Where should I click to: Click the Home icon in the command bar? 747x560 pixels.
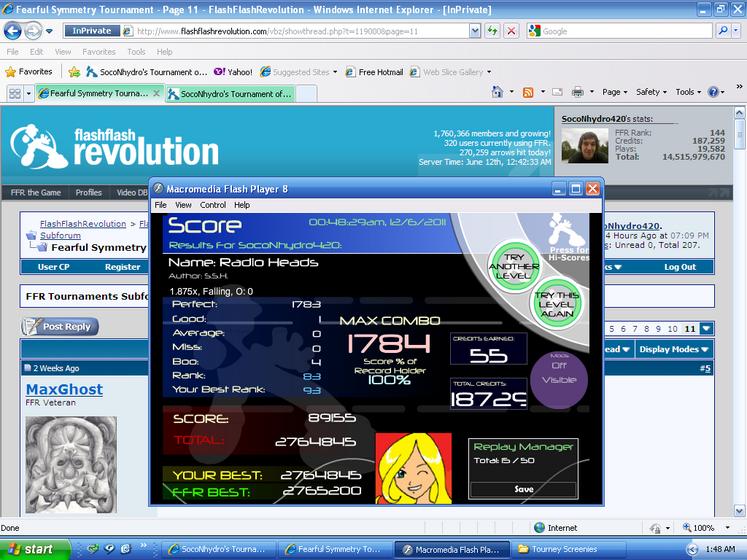(497, 92)
